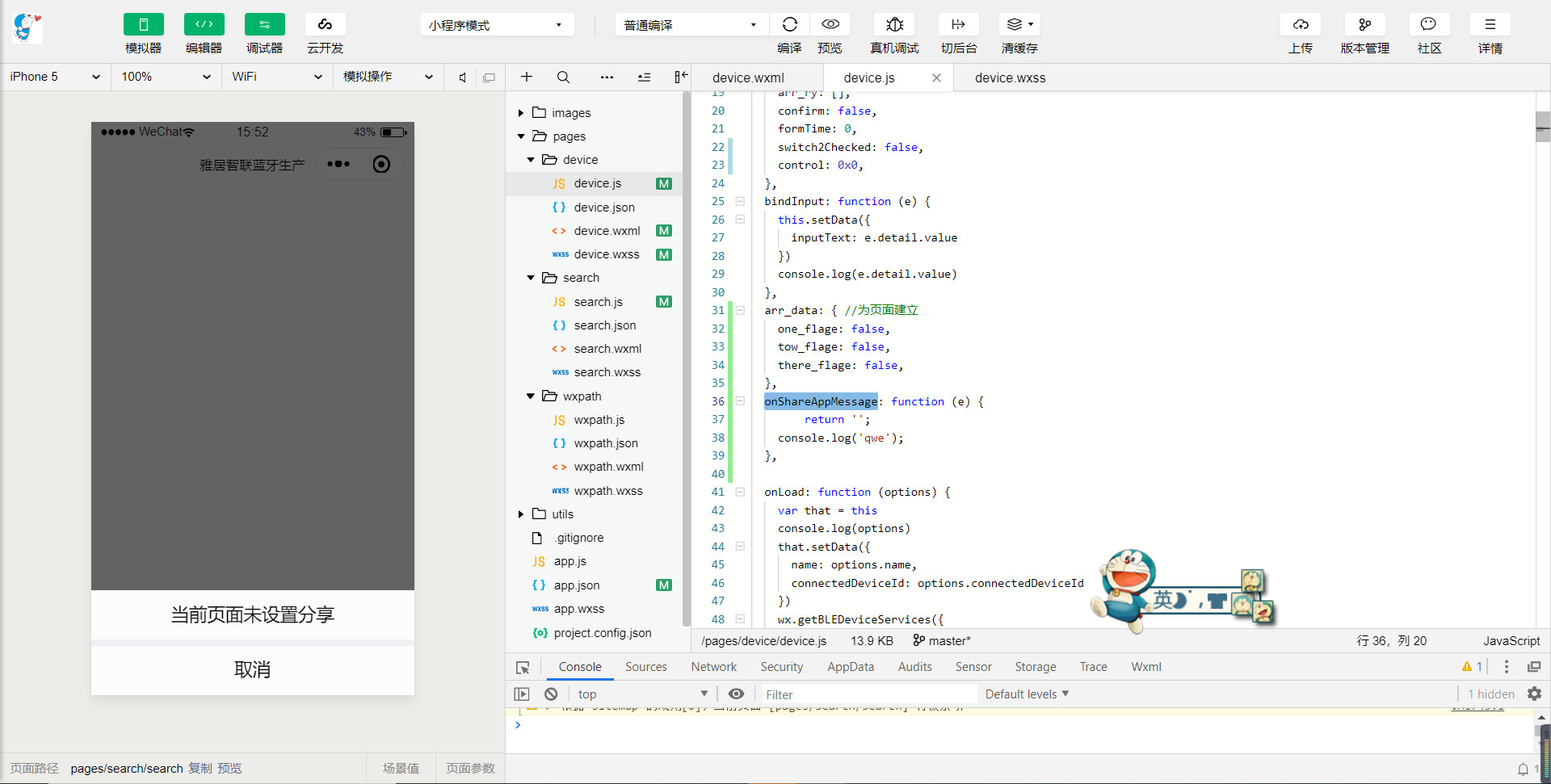This screenshot has height=784, width=1551.
Task: Open the WiFi network dropdown
Action: [x=276, y=77]
